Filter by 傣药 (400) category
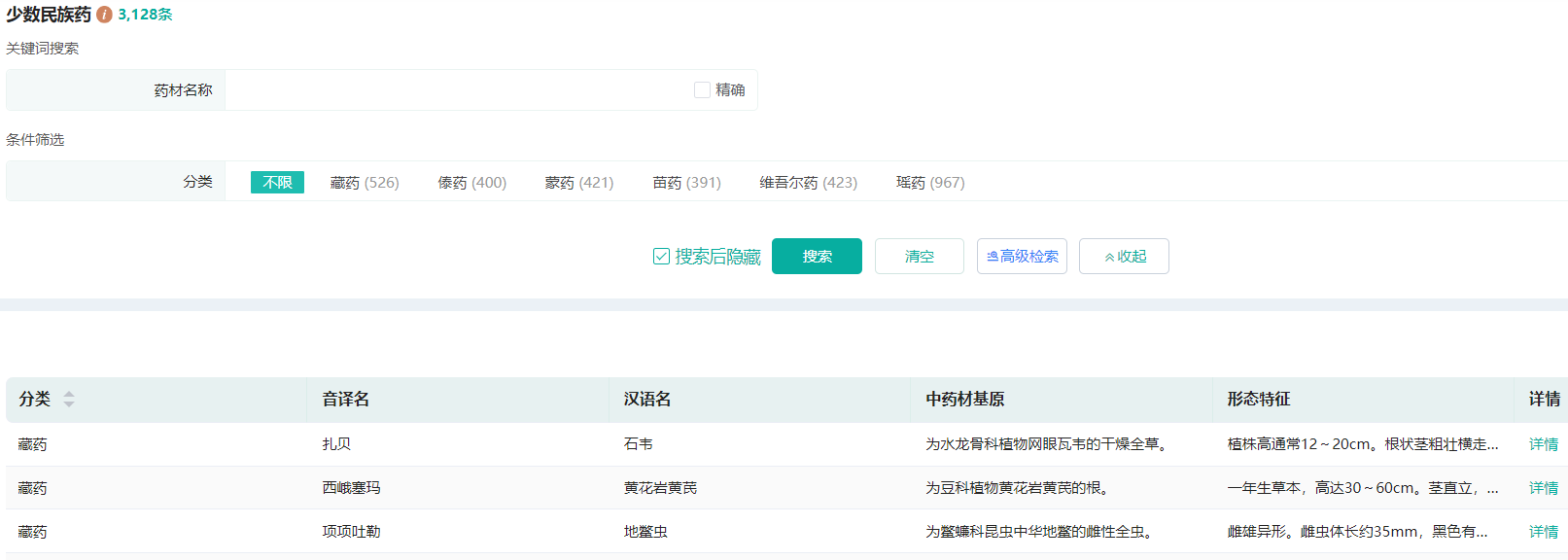 click(x=471, y=183)
